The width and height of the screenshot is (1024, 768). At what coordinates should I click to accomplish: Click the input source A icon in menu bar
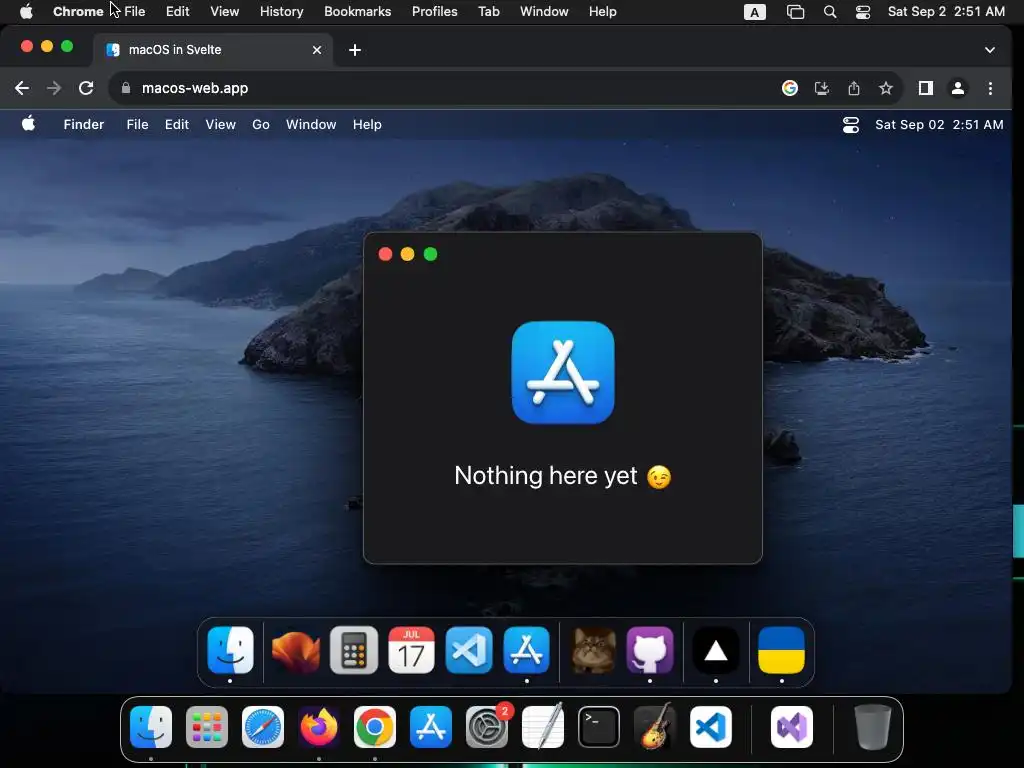pos(754,12)
